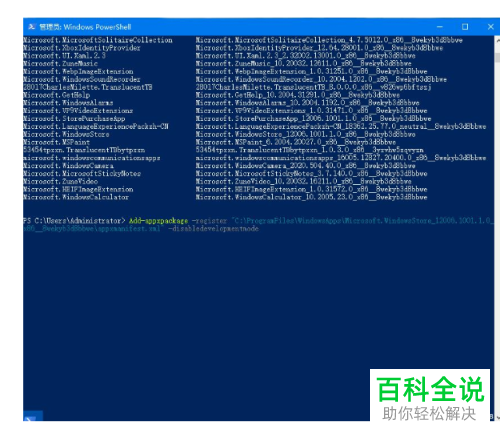Click Microsoft.WebpImageExtension package name
Image resolution: width=500 pixels, height=434 pixels.
78,72
